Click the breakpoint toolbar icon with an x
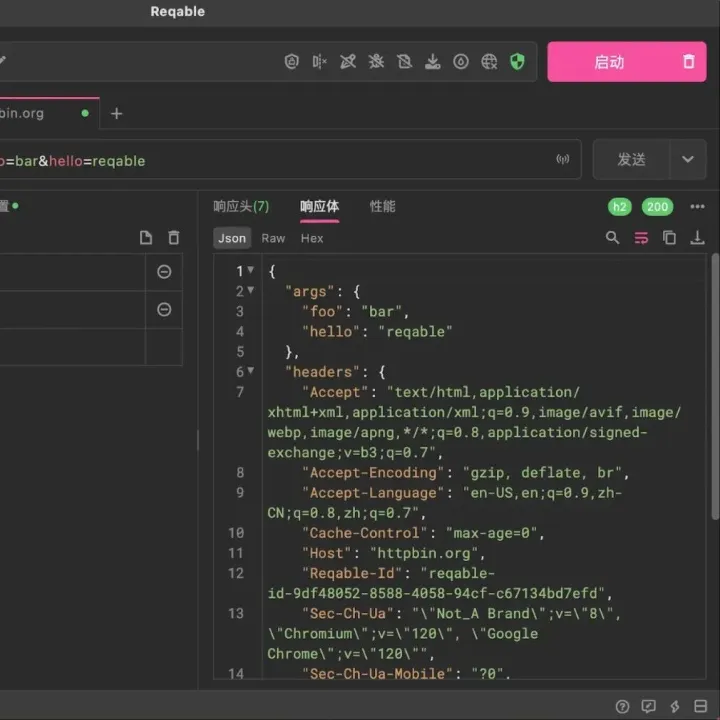Screen dimensions: 720x720 (x=320, y=62)
